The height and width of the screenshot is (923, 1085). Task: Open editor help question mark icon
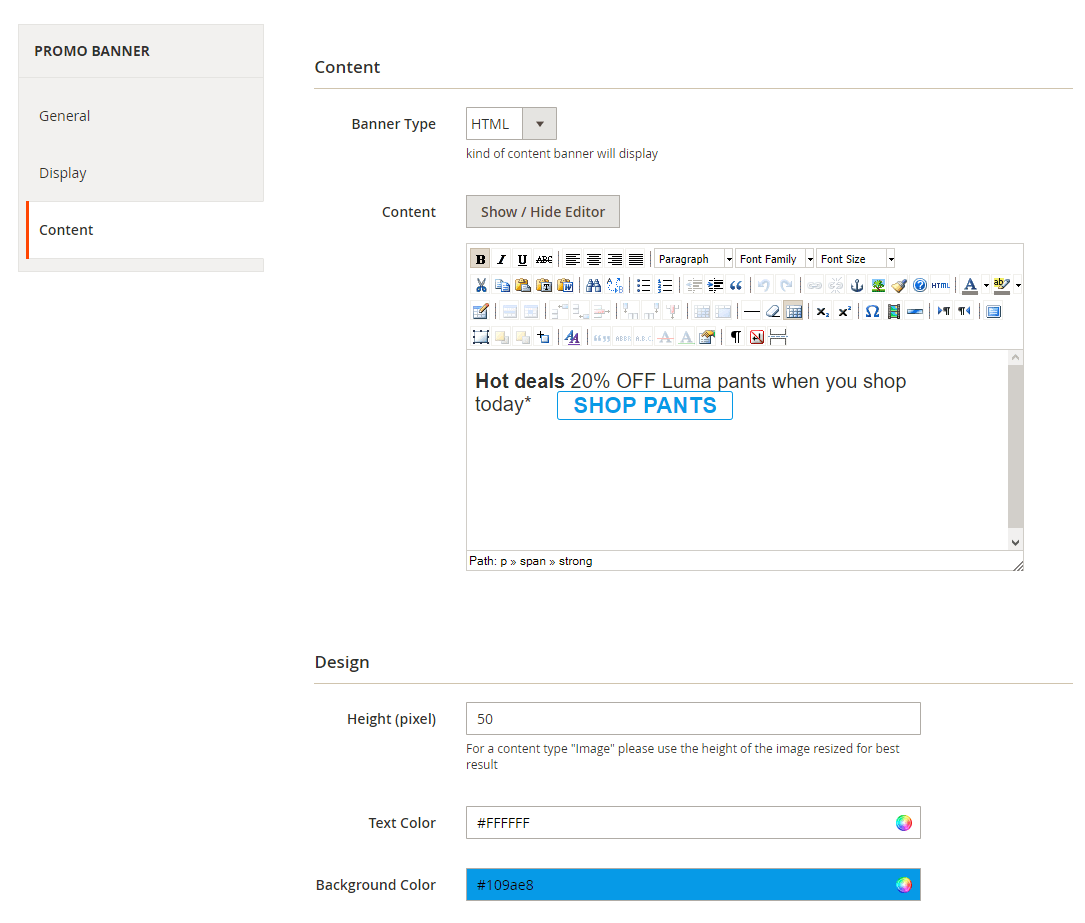[x=920, y=285]
